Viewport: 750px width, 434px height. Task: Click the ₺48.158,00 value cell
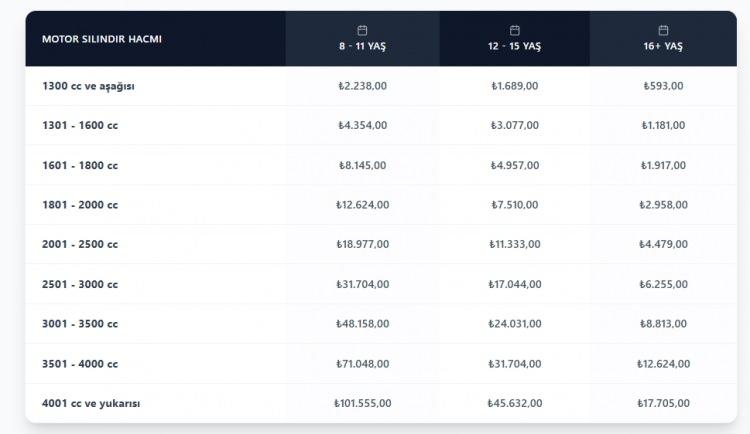tap(362, 324)
